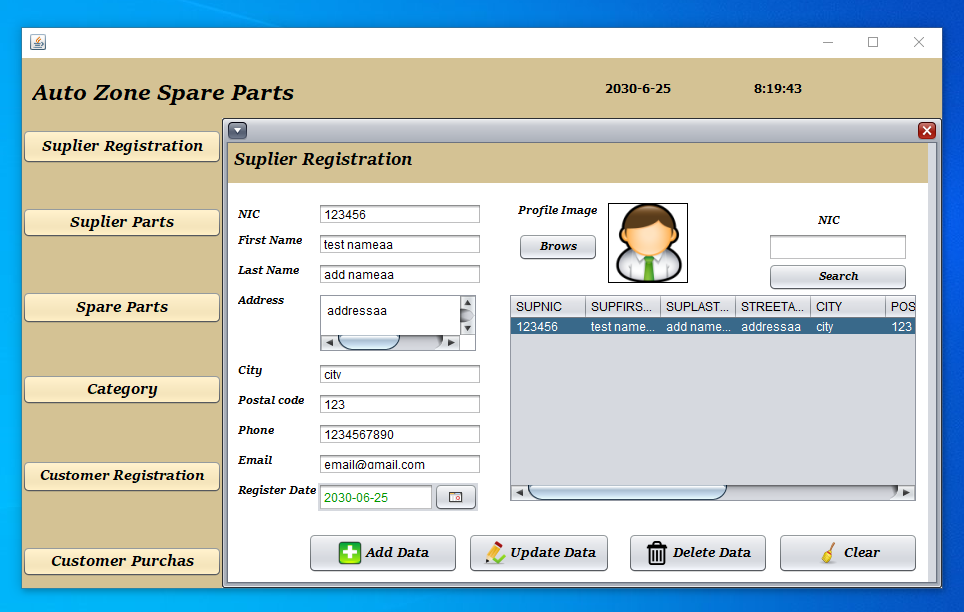Click the Java coffee cup title bar icon

(36, 42)
